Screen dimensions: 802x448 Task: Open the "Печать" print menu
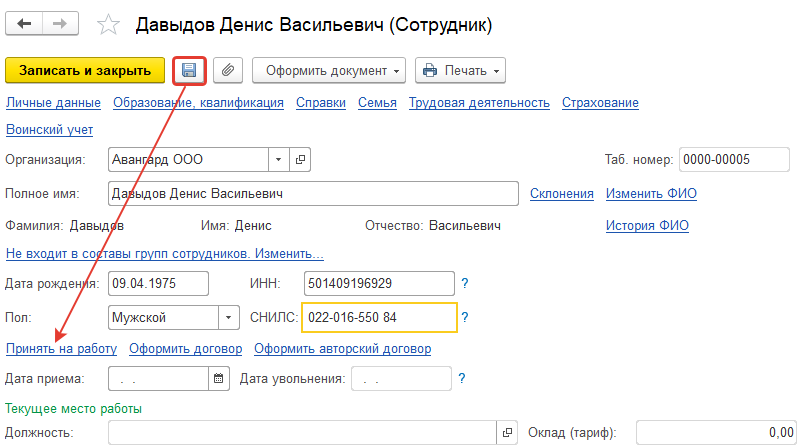460,71
